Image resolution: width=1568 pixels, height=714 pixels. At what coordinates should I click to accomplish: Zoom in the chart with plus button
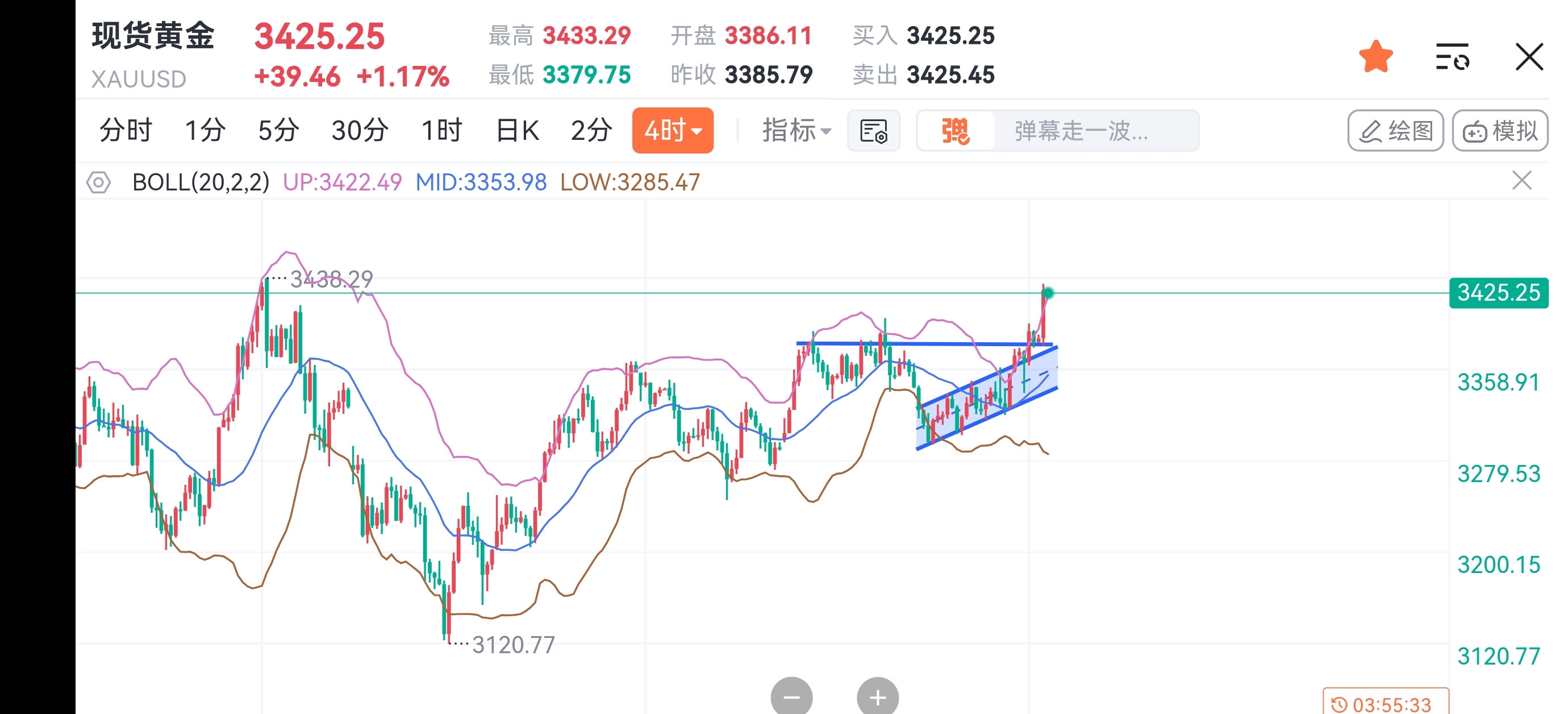point(878,696)
